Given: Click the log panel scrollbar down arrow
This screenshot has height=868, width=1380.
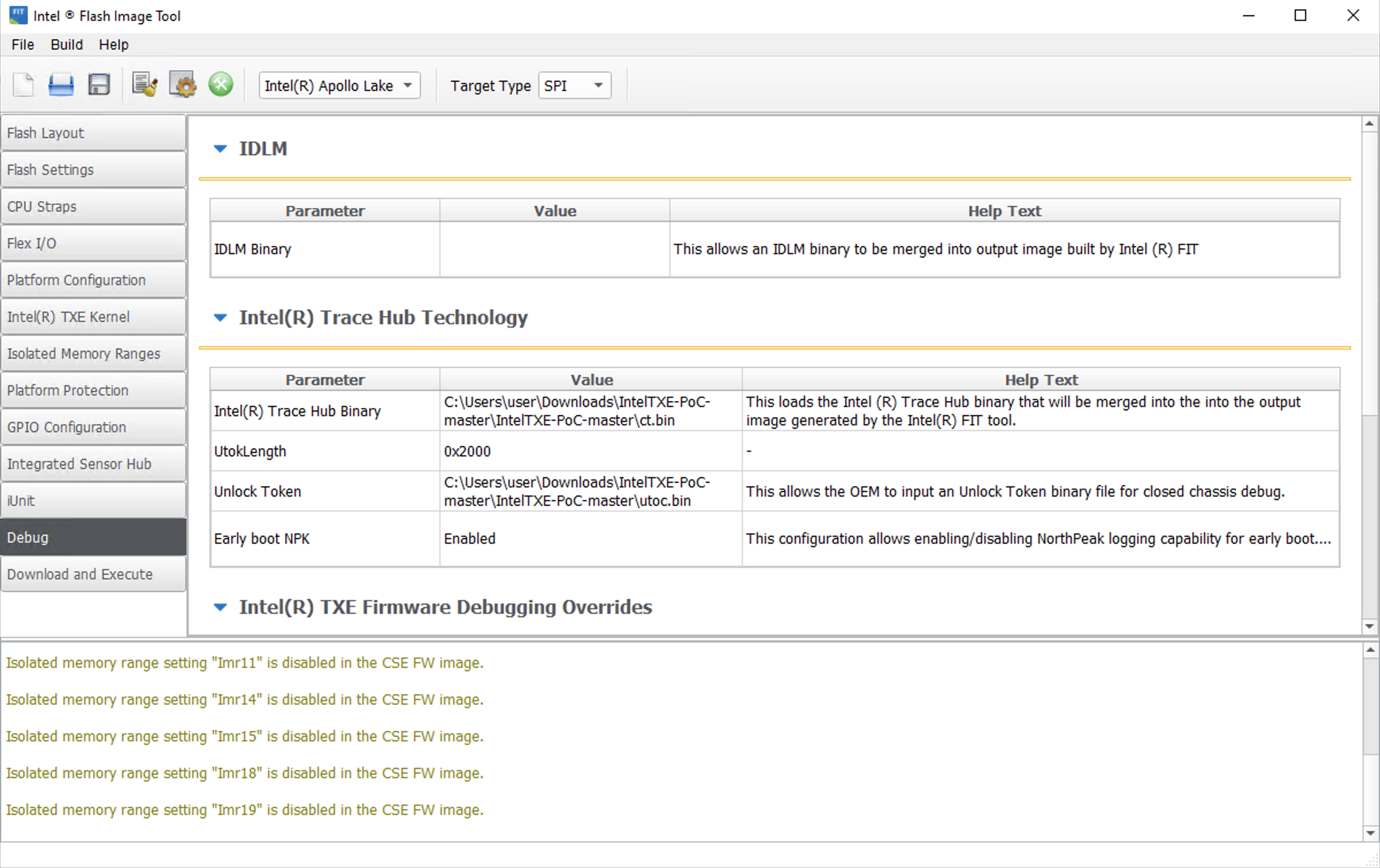Looking at the screenshot, I should click(x=1370, y=833).
